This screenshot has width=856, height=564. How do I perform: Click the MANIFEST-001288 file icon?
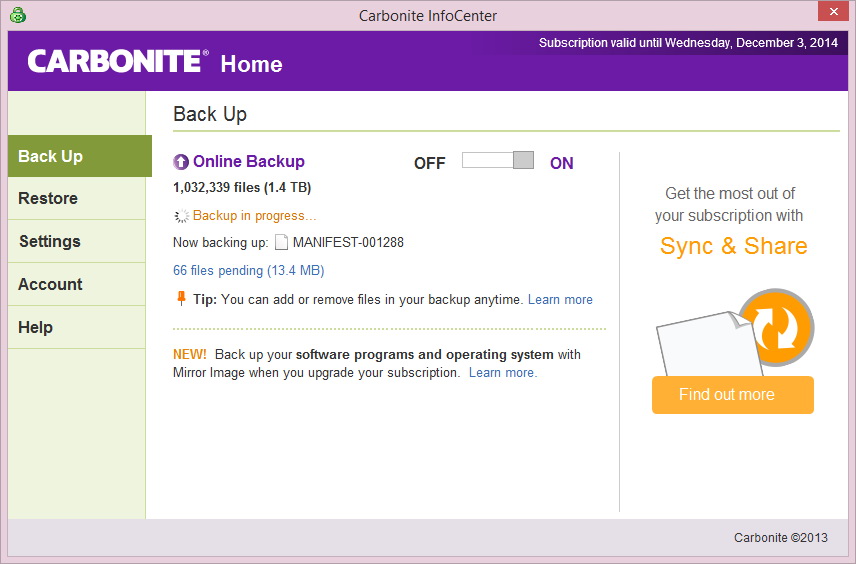[281, 242]
